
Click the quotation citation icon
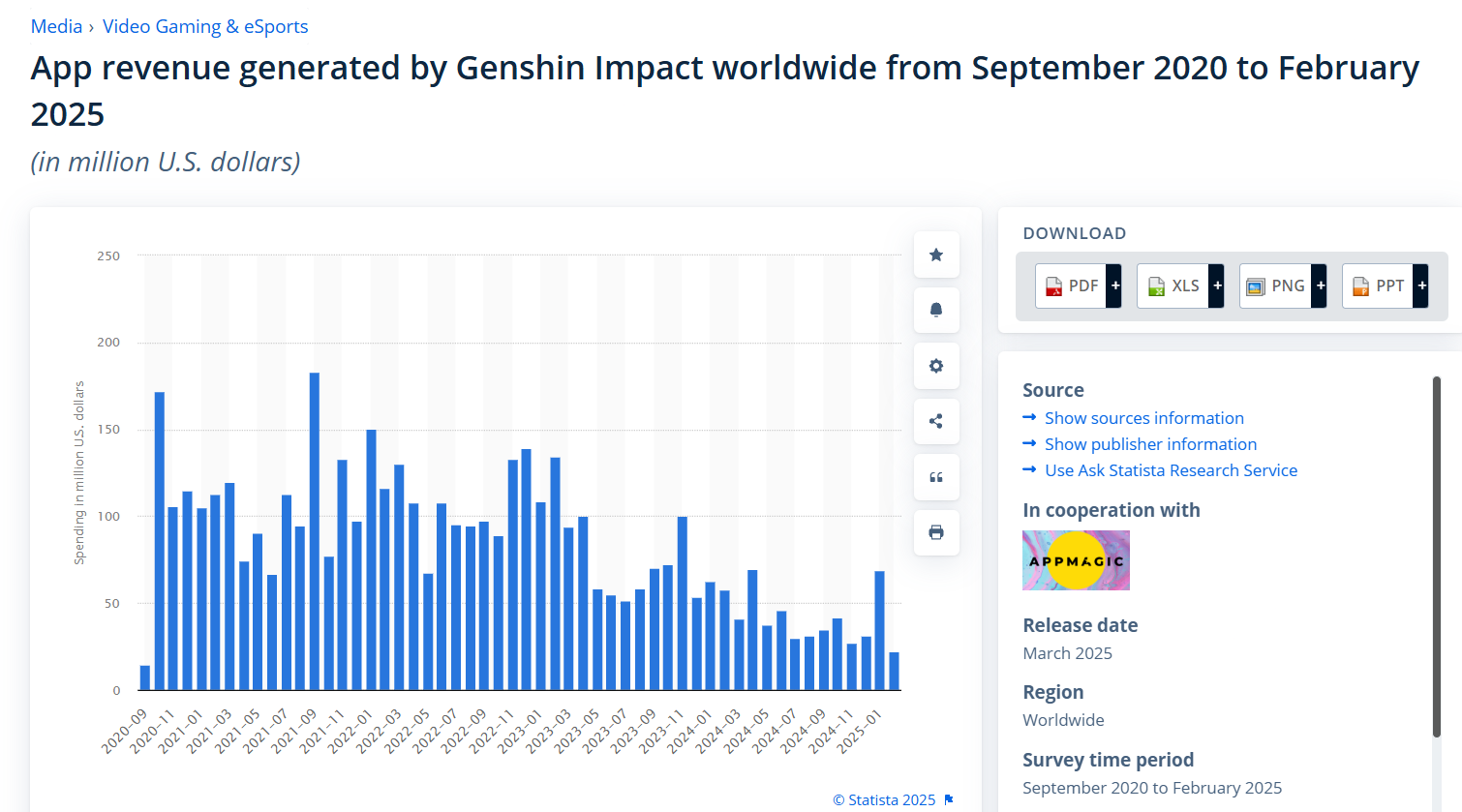pyautogui.click(x=936, y=477)
